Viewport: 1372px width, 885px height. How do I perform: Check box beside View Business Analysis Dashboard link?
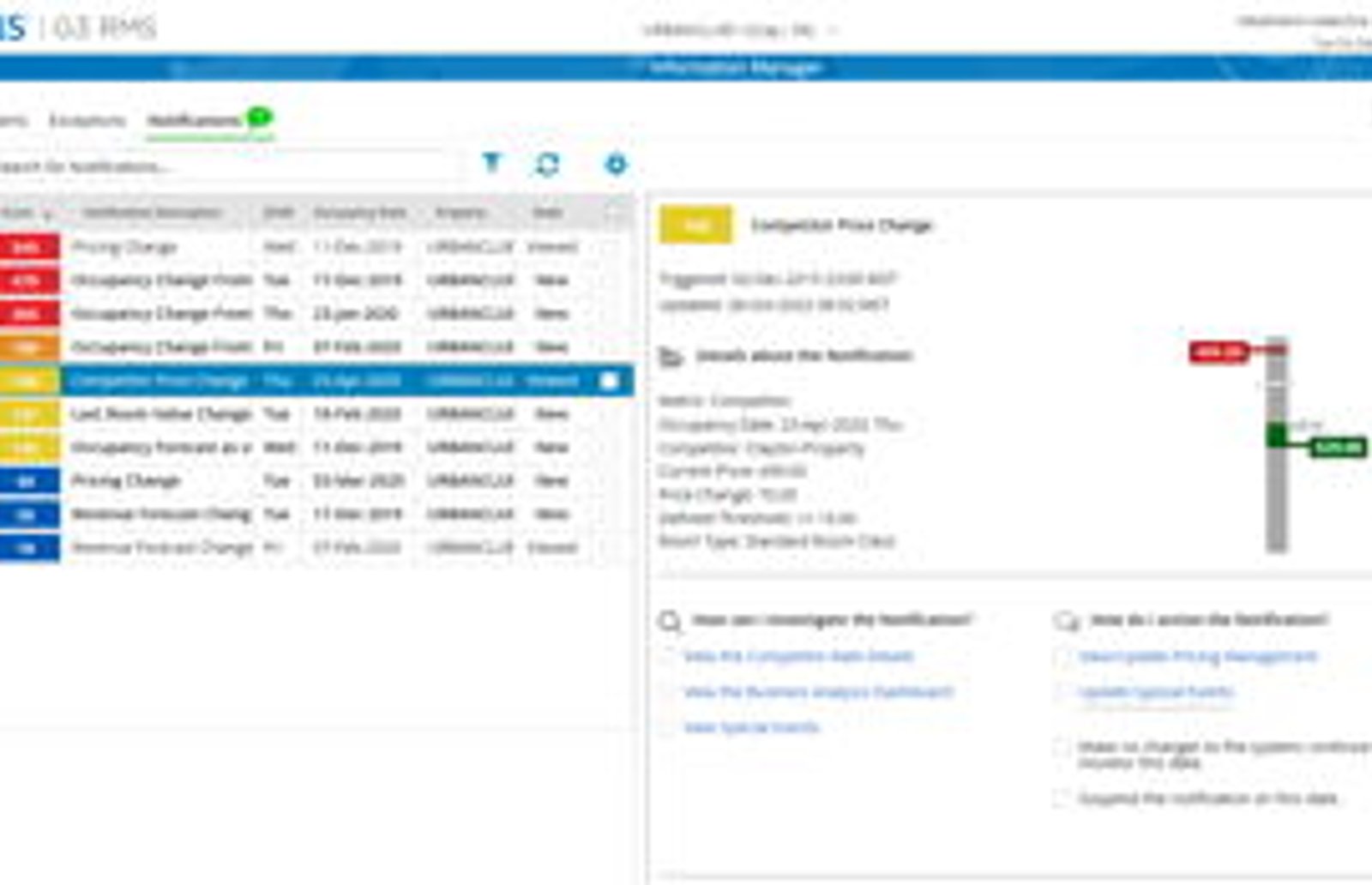[667, 692]
